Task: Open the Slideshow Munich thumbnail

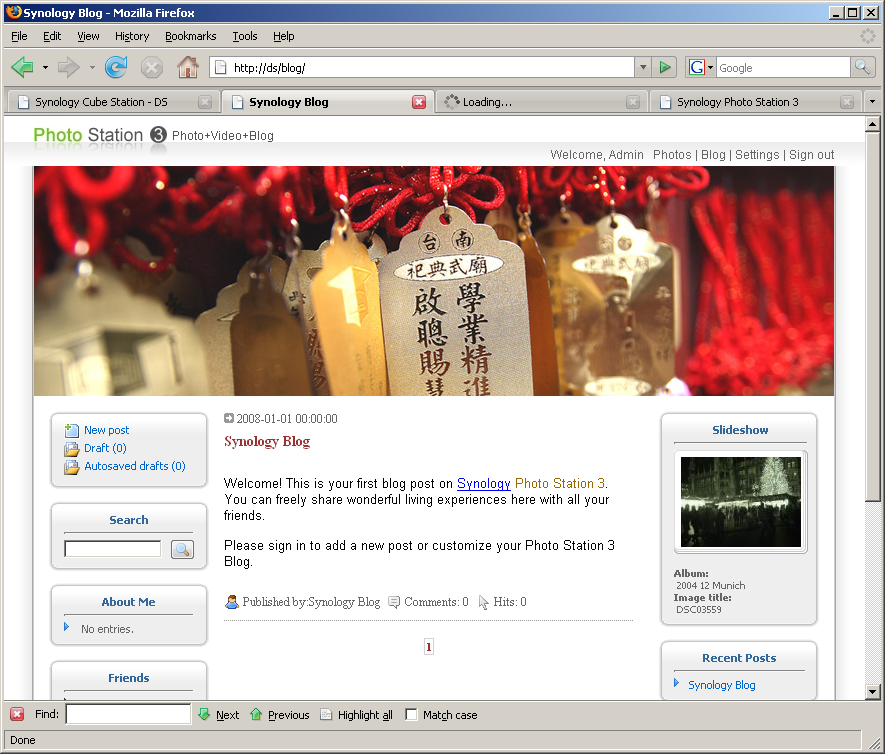Action: (741, 502)
